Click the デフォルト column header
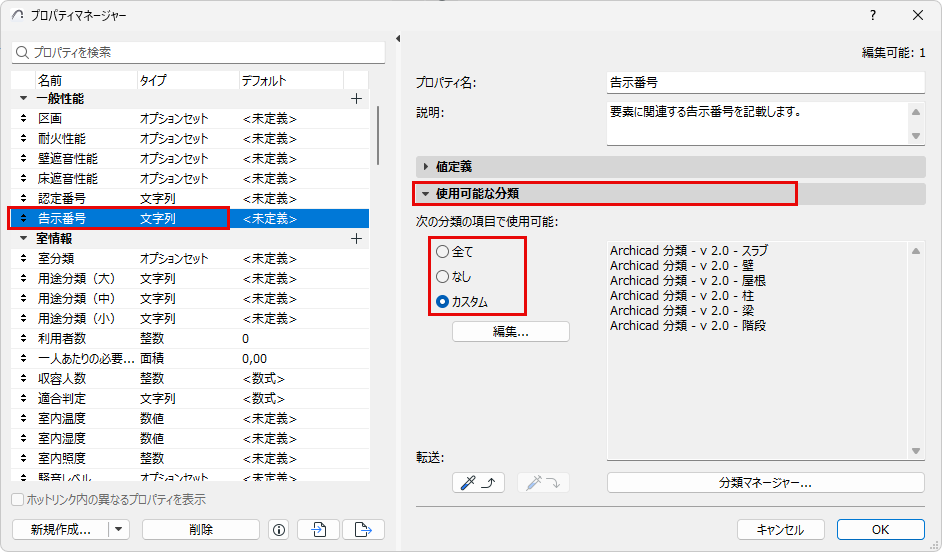 point(291,80)
